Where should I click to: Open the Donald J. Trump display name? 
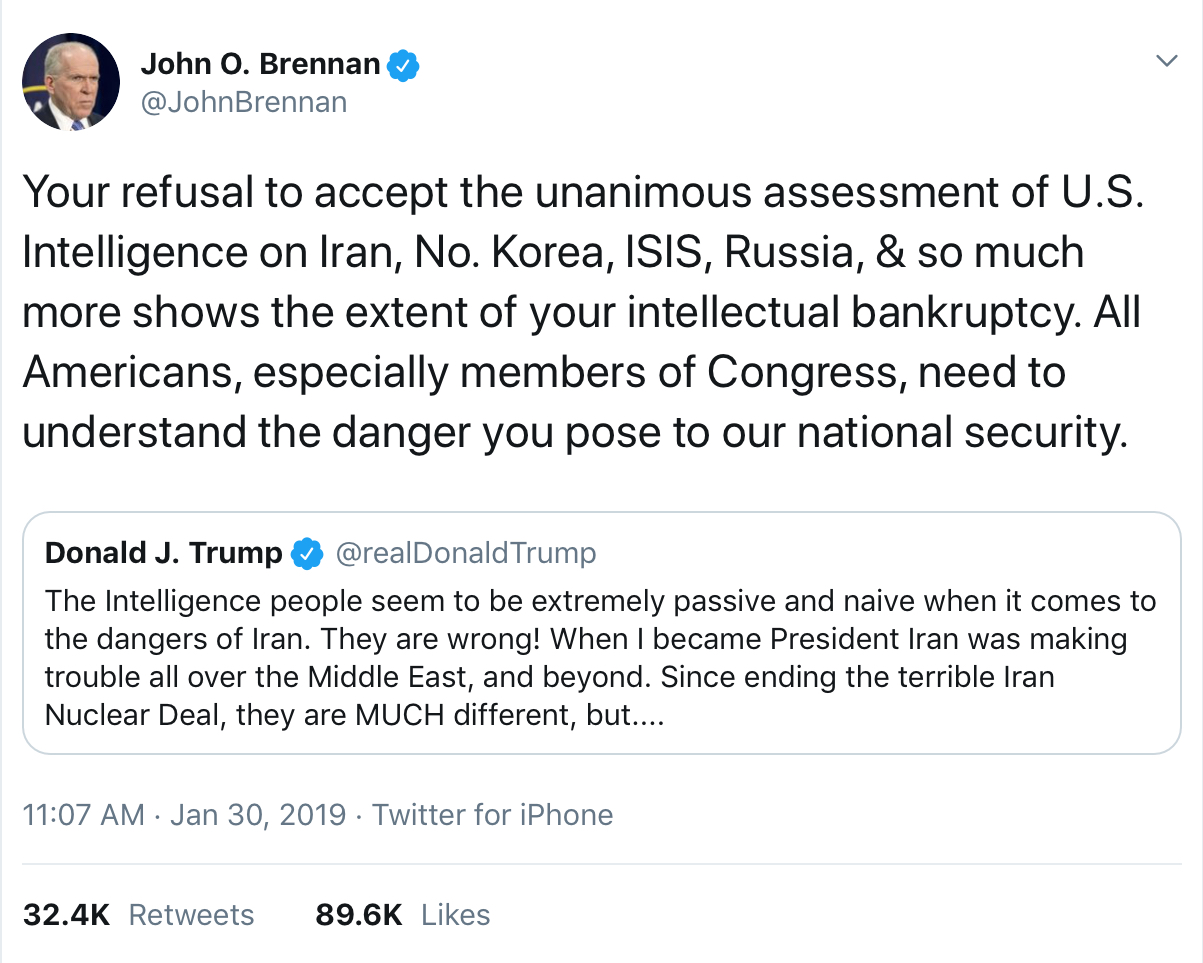[x=164, y=553]
